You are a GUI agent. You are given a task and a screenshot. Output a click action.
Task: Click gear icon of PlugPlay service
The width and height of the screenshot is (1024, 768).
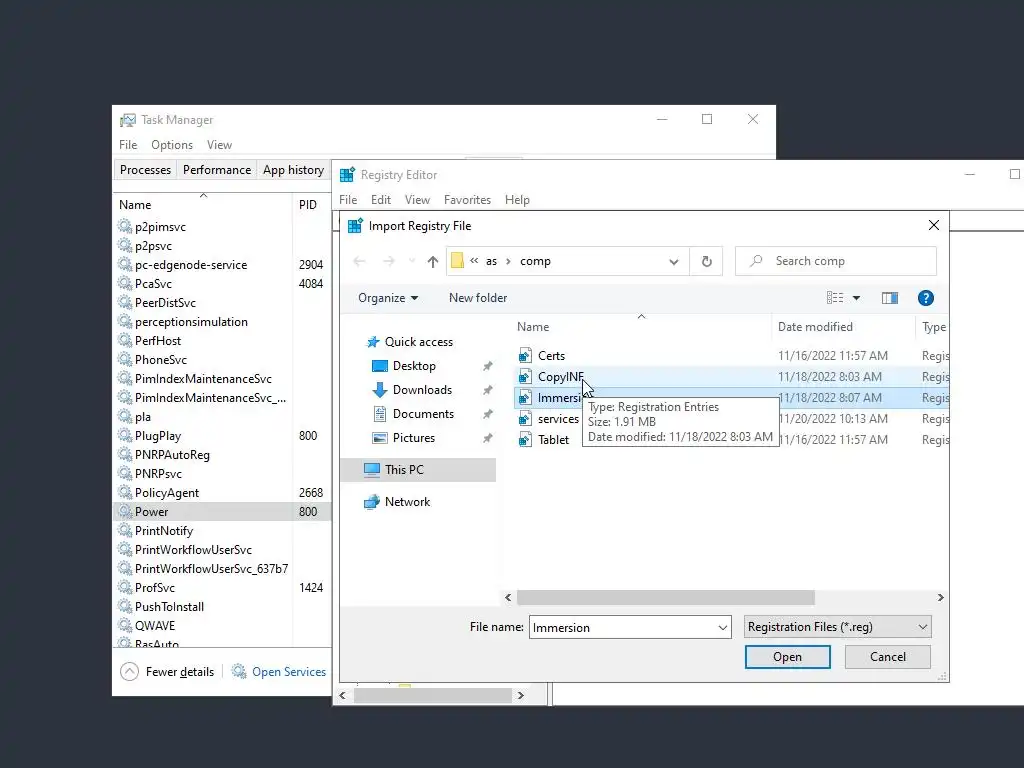coord(125,436)
